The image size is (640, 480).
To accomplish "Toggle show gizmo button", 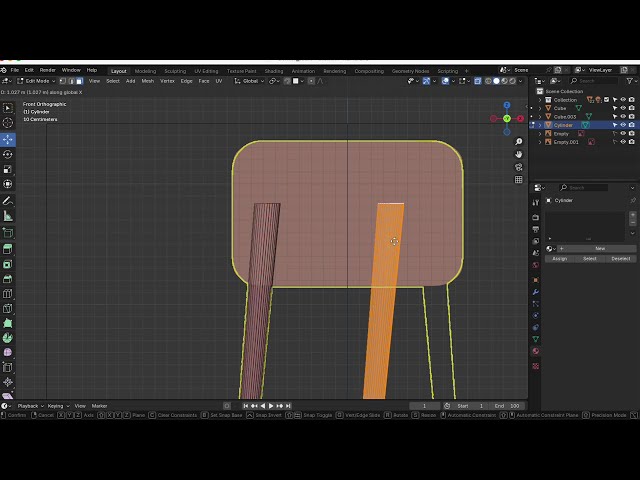I will (426, 81).
